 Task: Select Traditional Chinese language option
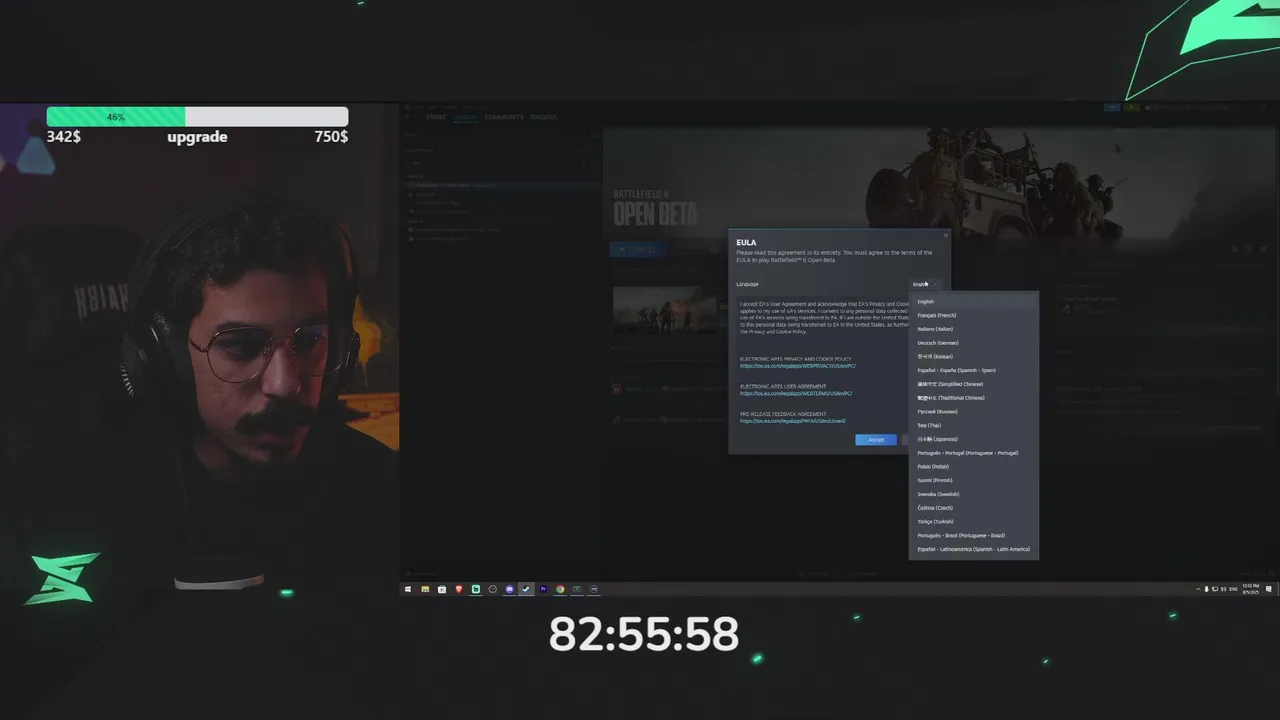[x=973, y=398]
